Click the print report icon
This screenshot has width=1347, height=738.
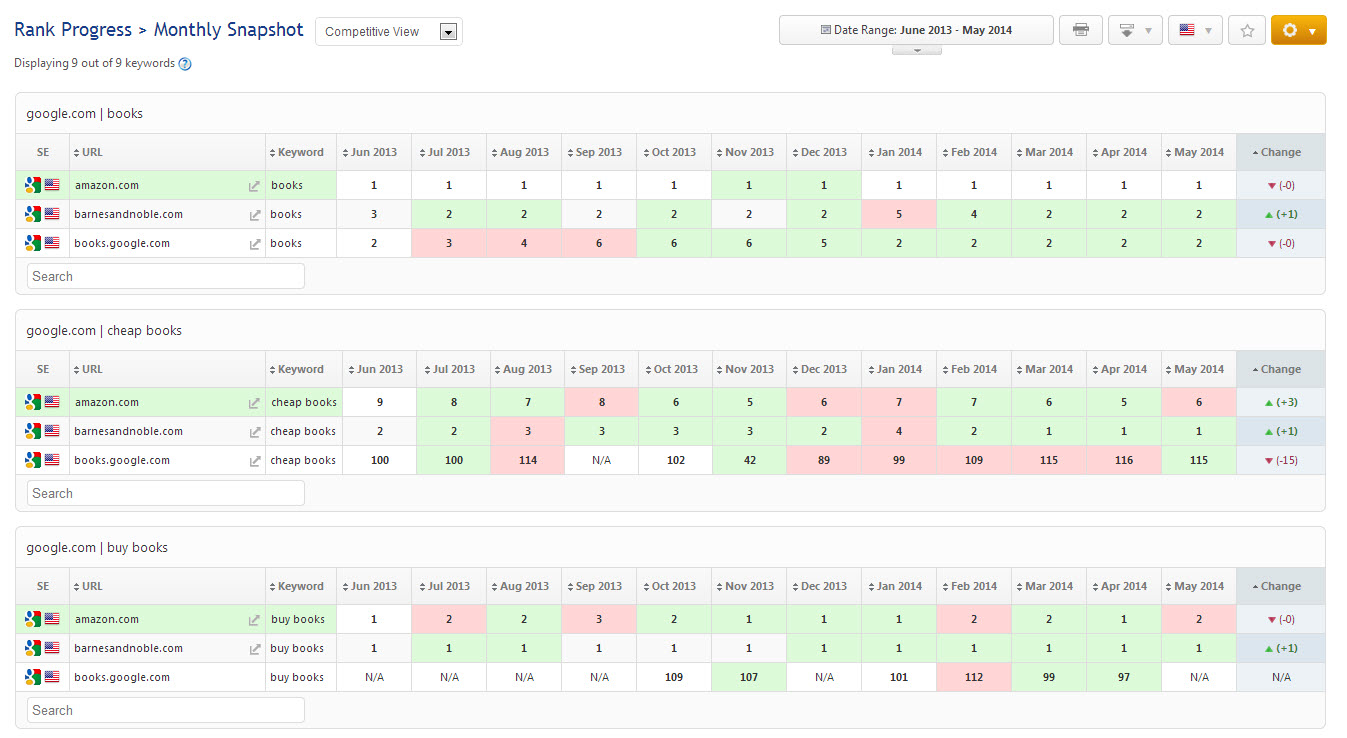[x=1080, y=30]
